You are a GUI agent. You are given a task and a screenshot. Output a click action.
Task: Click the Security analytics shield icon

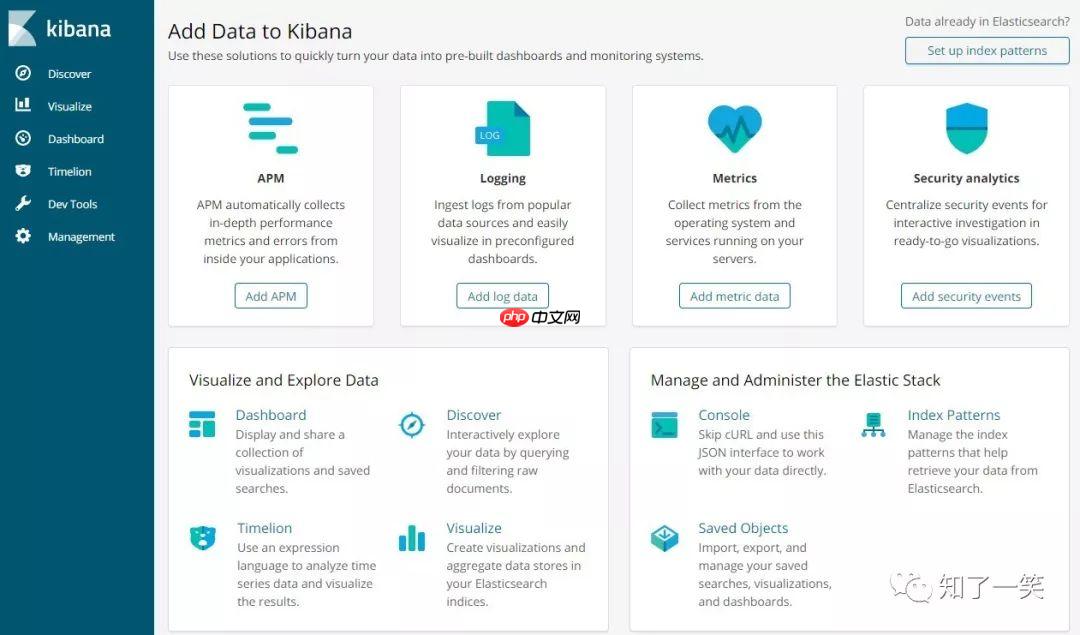point(966,128)
